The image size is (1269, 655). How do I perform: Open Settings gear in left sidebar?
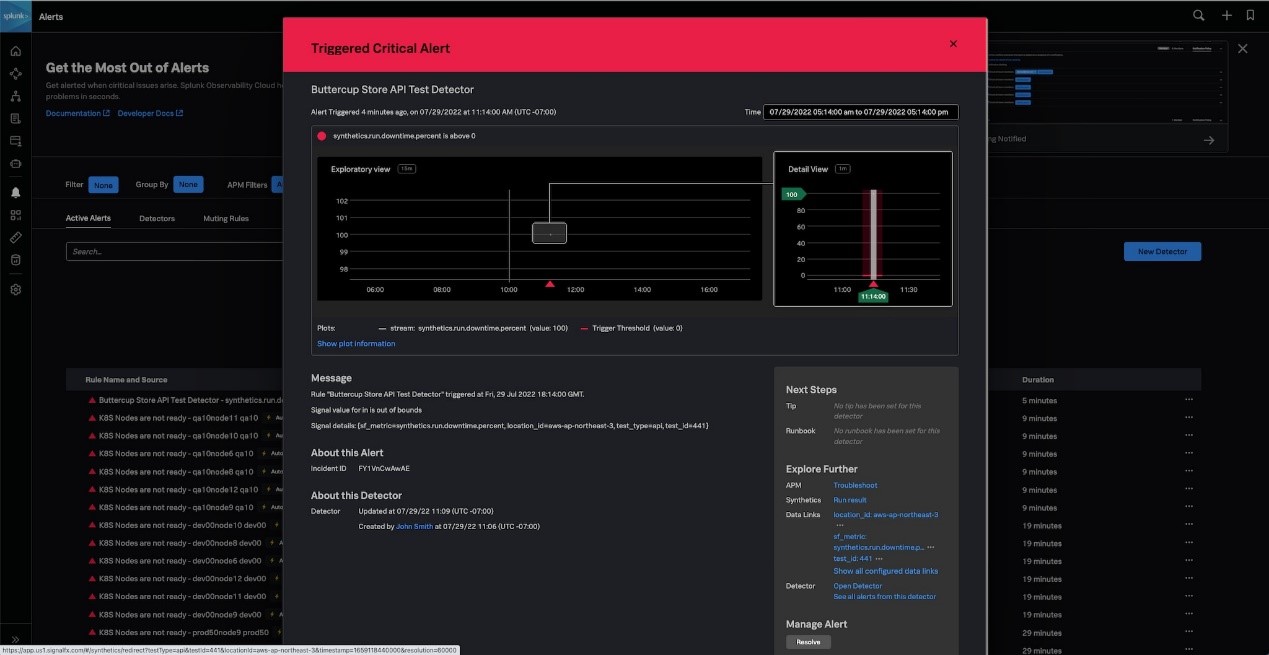(x=15, y=290)
